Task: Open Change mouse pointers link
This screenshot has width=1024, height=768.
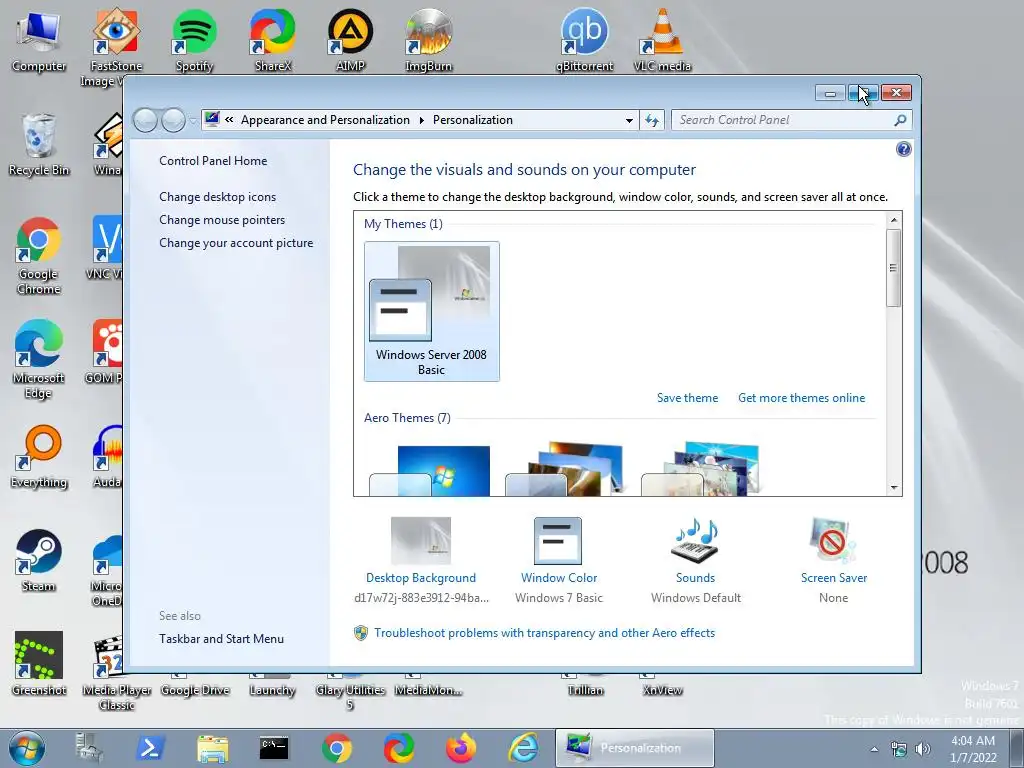Action: pyautogui.click(x=222, y=219)
